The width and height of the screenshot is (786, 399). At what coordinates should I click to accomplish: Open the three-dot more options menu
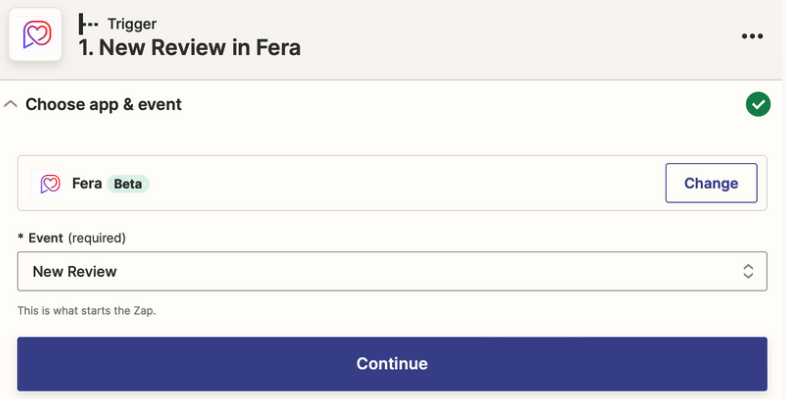click(x=752, y=36)
